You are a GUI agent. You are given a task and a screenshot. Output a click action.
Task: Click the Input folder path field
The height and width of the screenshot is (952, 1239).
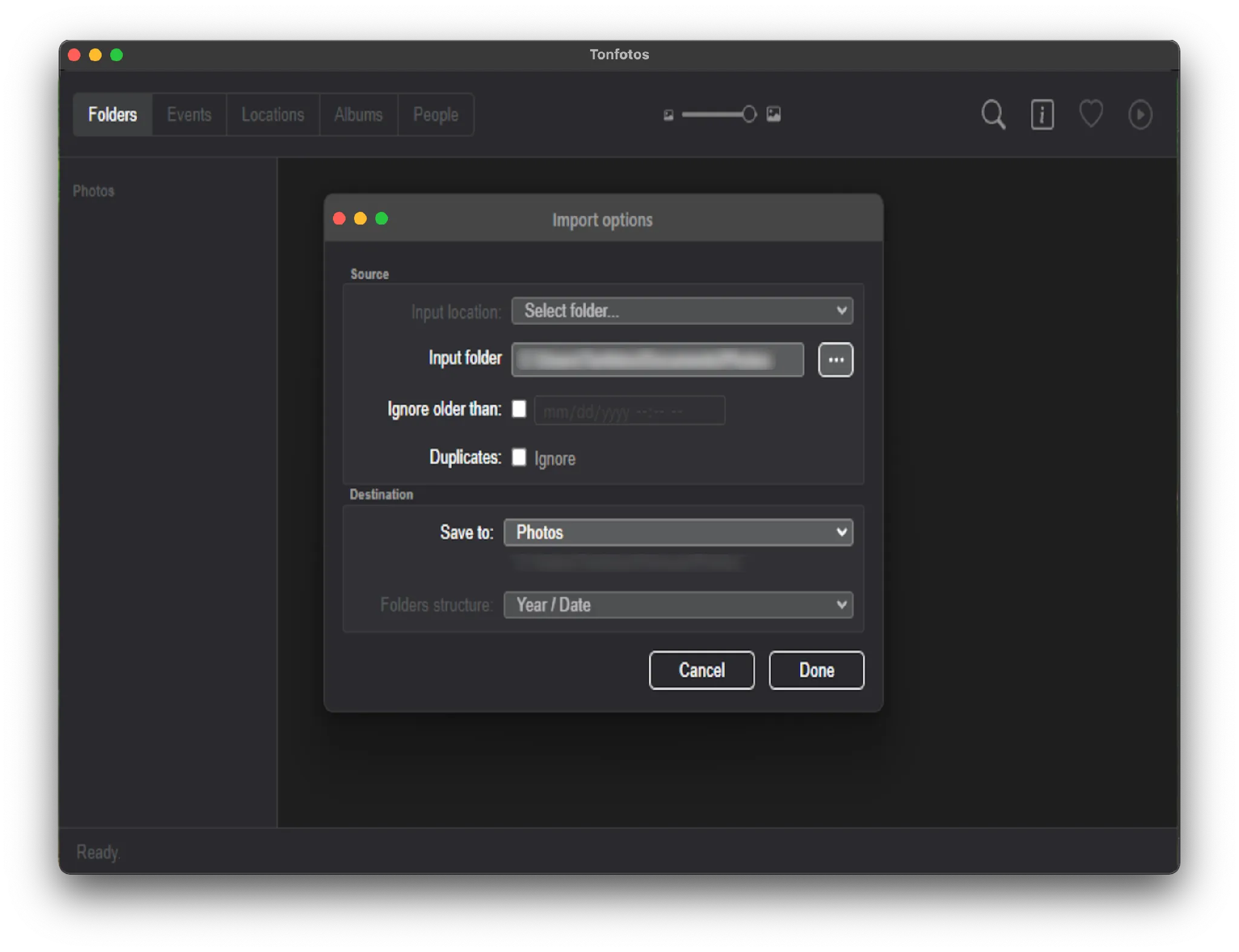tap(657, 359)
